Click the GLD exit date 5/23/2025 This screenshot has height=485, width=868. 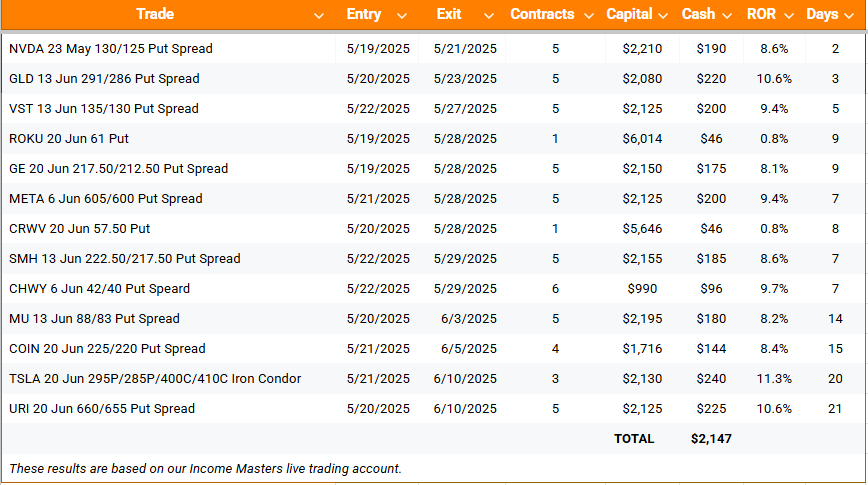(465, 79)
